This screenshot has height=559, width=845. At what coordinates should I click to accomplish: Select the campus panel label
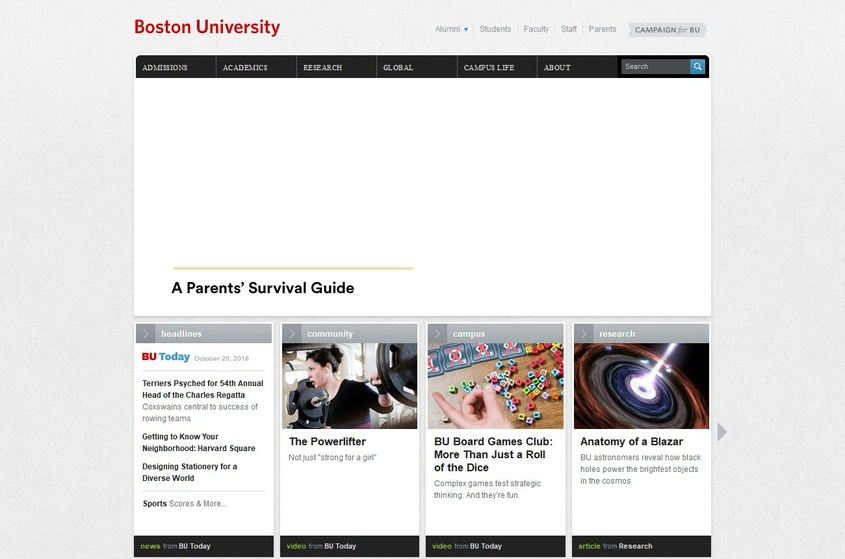click(469, 334)
